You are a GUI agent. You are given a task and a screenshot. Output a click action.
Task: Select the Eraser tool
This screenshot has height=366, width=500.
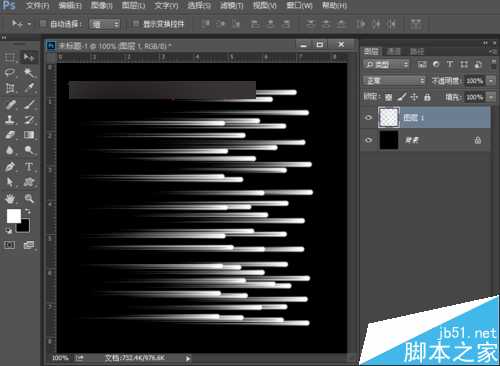click(x=10, y=135)
